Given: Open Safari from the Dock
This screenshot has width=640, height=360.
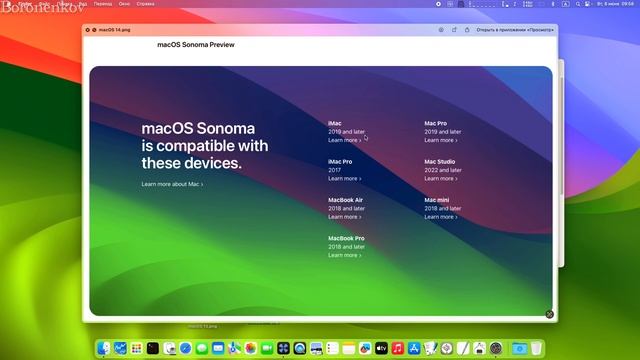Looking at the screenshot, I should [185, 348].
